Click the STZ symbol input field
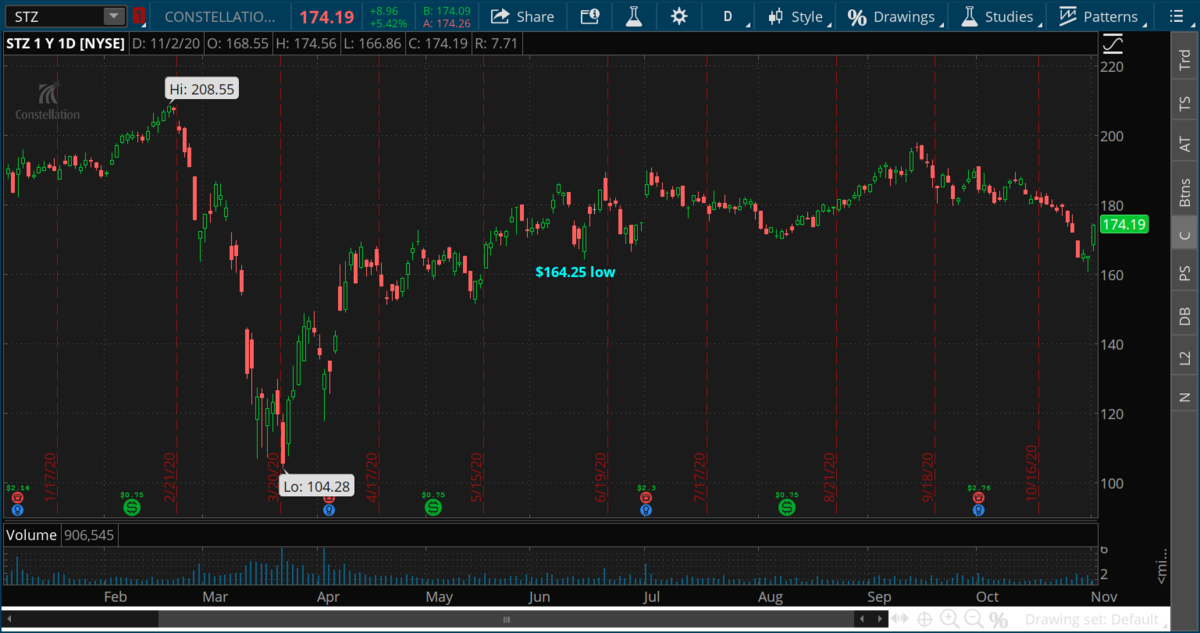The image size is (1200, 633). 55,16
